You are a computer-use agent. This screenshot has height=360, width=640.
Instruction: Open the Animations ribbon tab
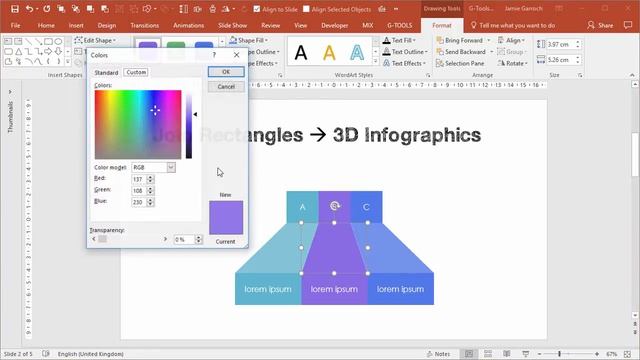[188, 25]
